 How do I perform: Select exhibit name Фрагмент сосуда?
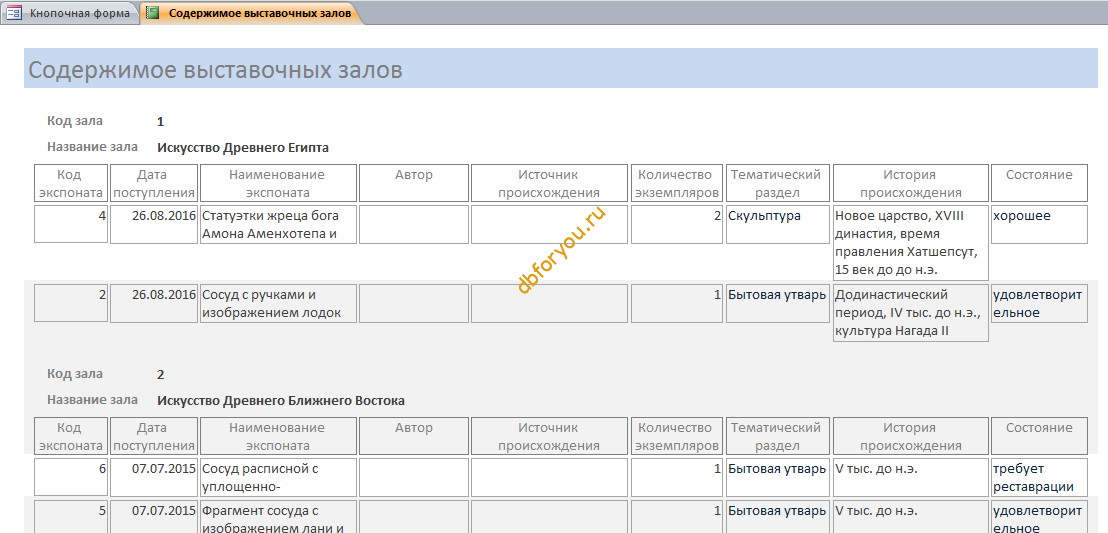[278, 517]
